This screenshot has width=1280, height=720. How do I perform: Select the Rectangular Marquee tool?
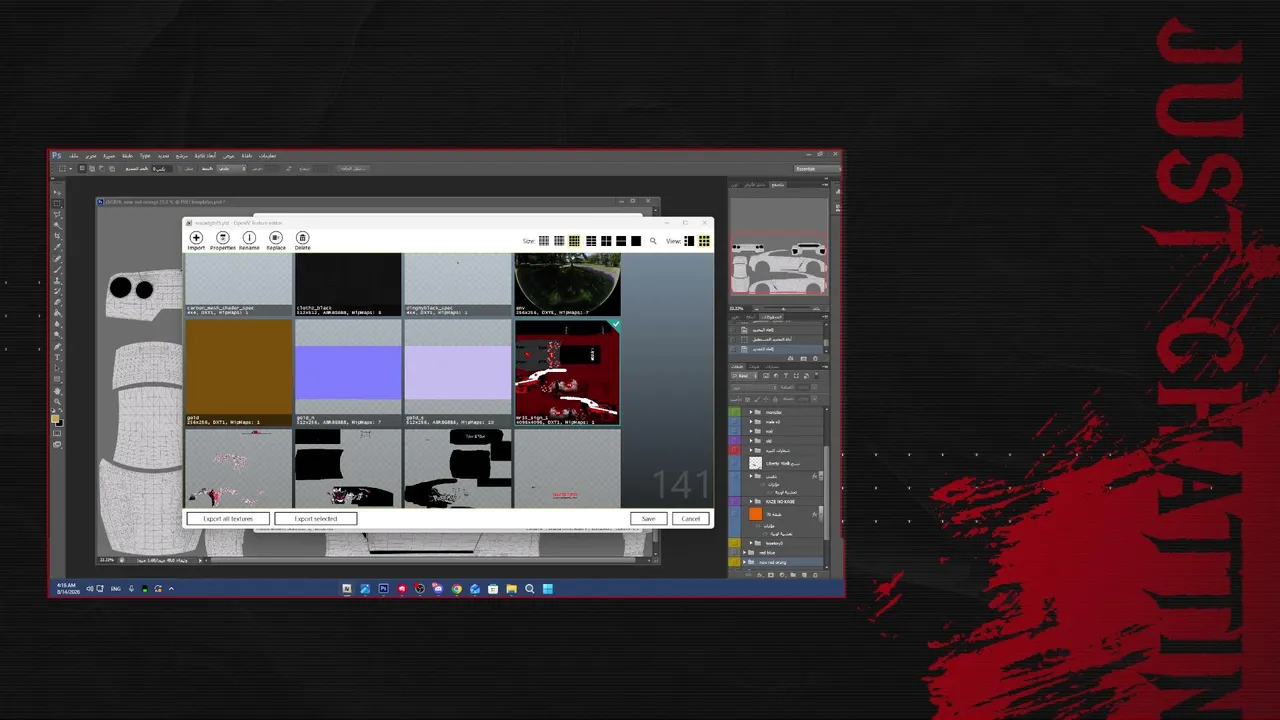pyautogui.click(x=57, y=203)
